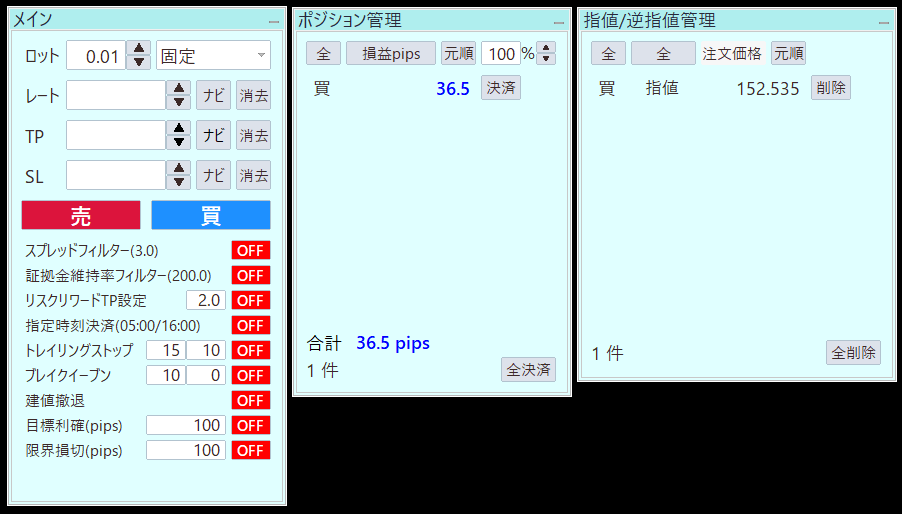Screen dimensions: 902x514
Task: Turn on the 建値撤退 toggle
Action: pos(250,400)
